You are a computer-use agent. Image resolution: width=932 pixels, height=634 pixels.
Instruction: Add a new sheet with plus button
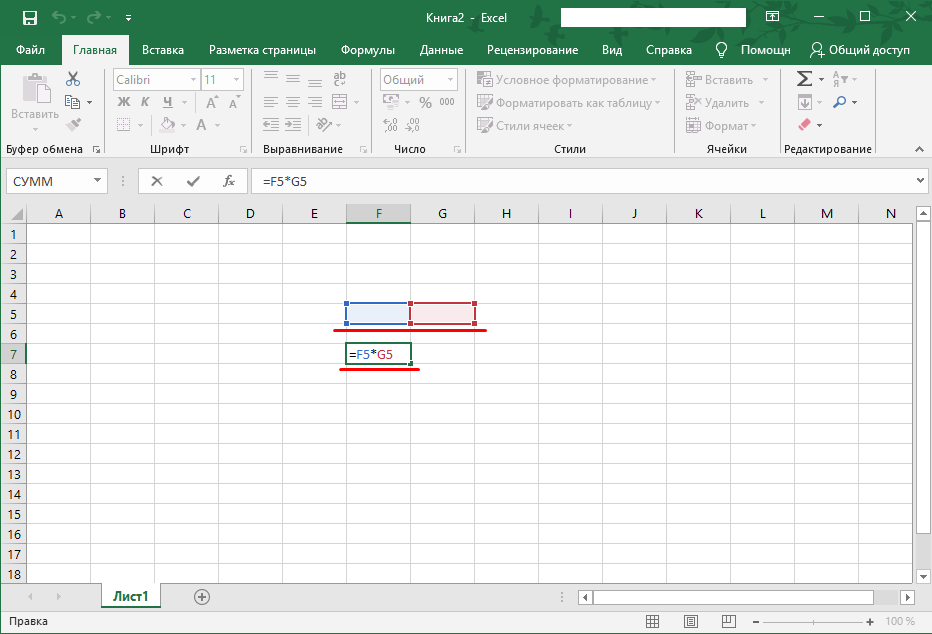(x=202, y=597)
